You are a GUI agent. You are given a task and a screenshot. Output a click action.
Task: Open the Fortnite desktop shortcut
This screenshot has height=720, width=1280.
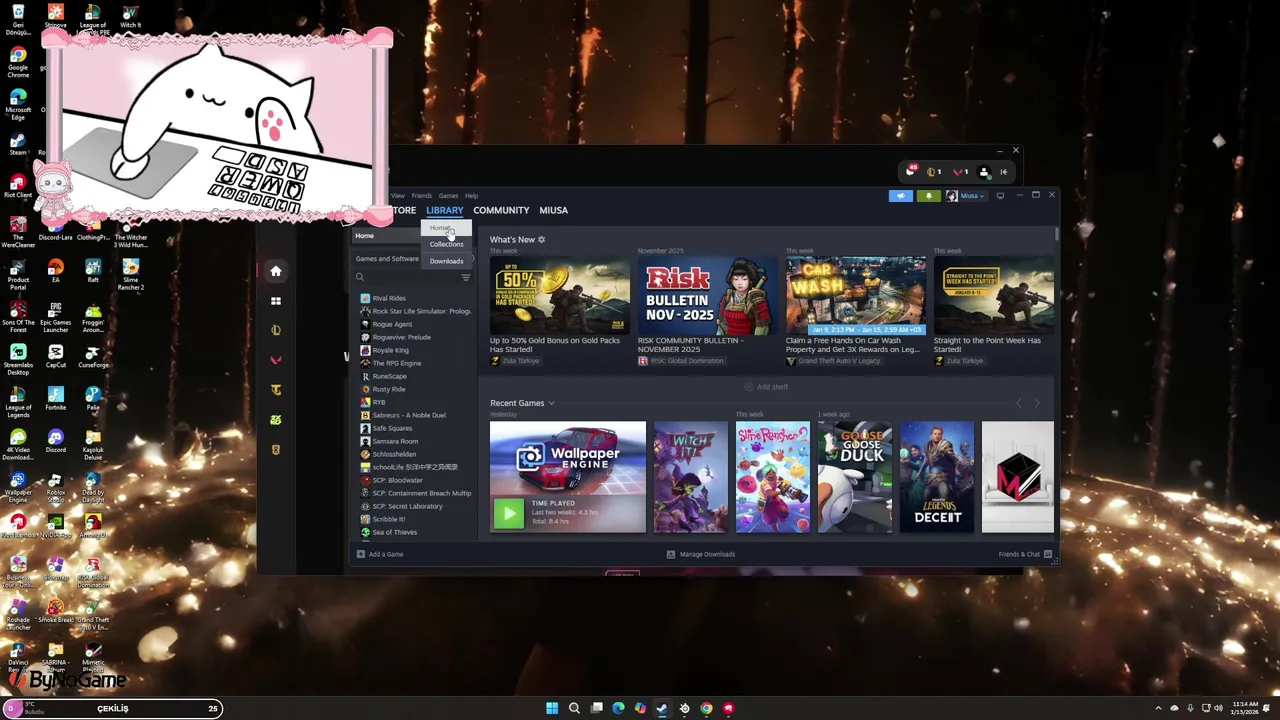pyautogui.click(x=55, y=398)
